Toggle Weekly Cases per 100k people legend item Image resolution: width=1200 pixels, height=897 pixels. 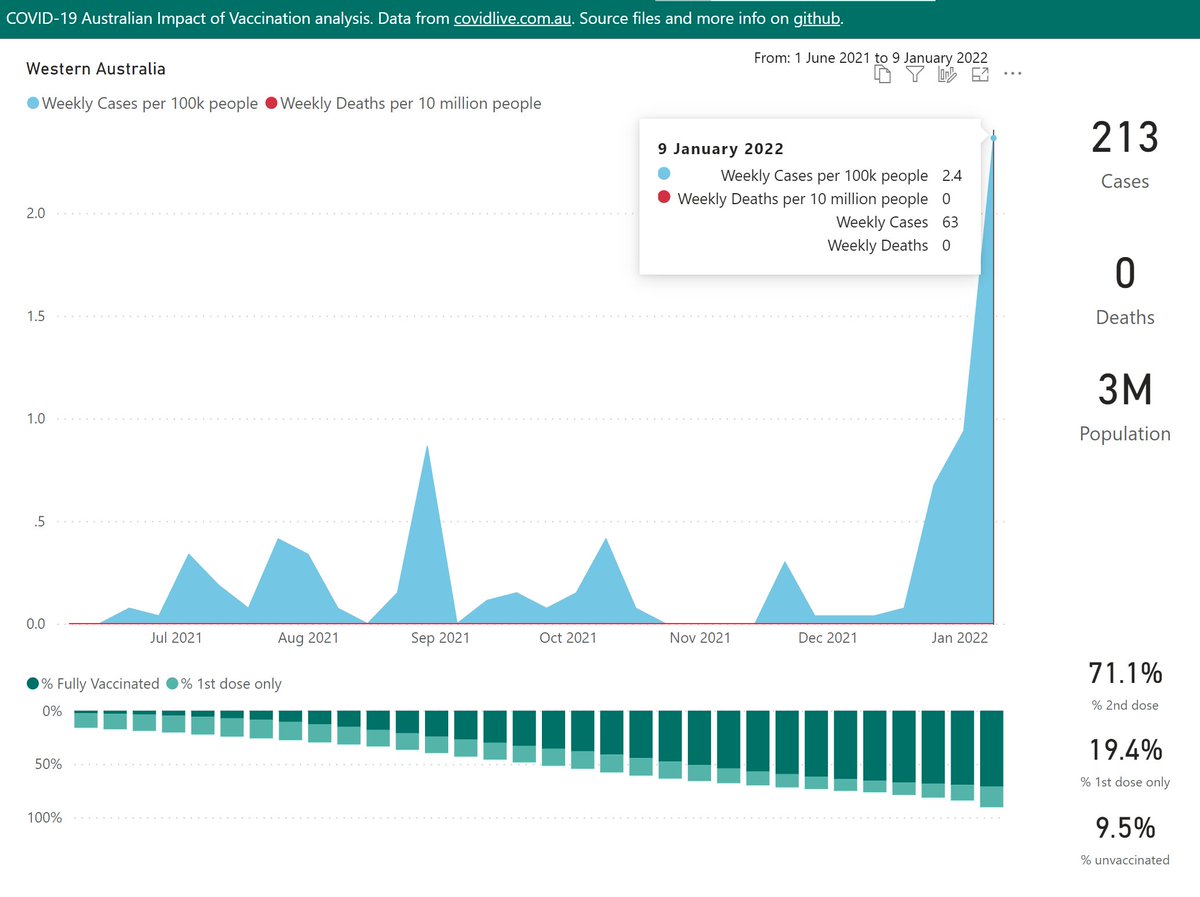[142, 103]
